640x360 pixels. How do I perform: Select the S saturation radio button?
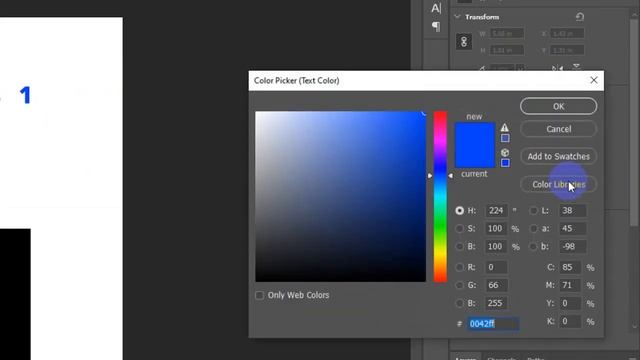point(460,229)
